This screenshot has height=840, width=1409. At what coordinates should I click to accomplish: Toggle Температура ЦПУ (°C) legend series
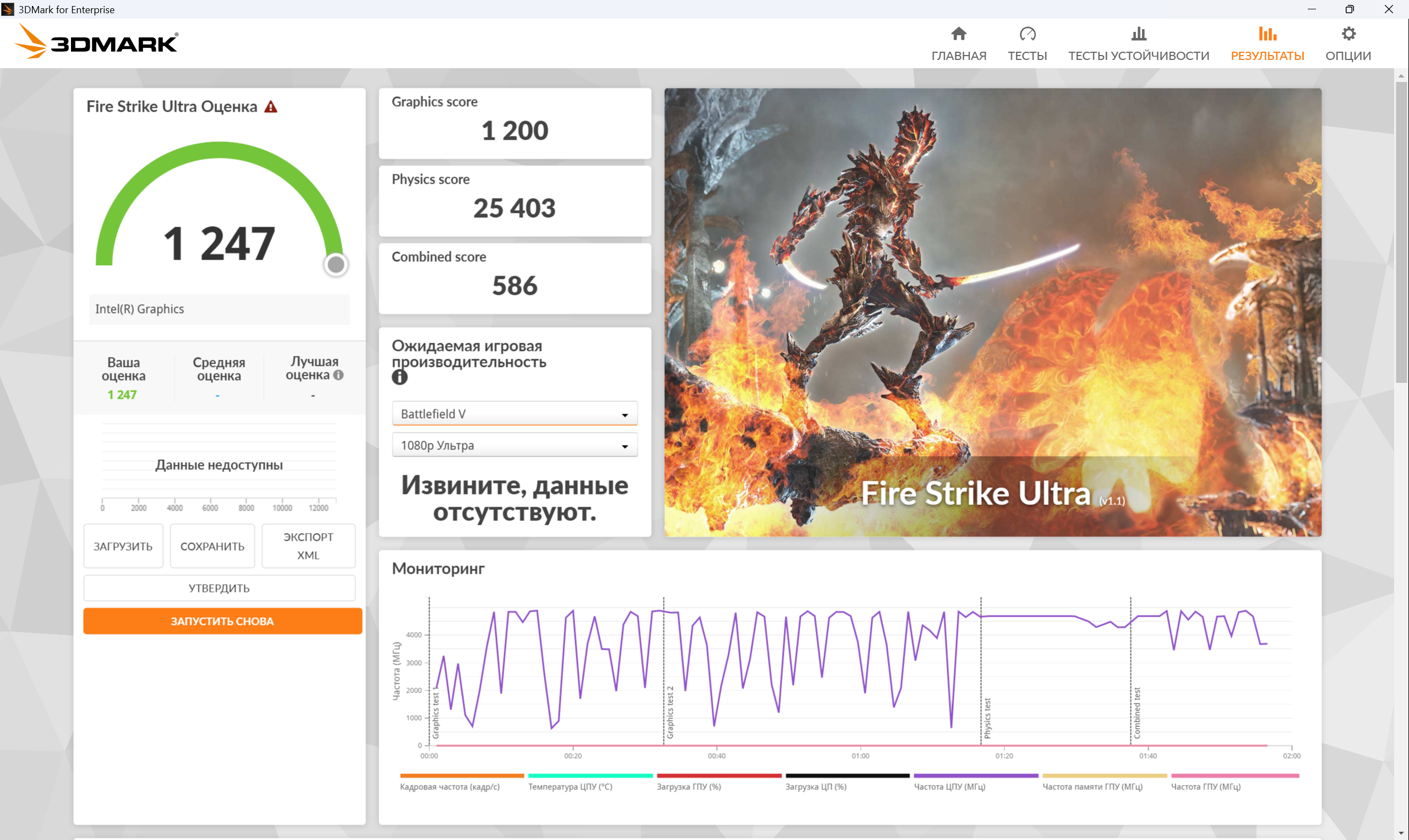tap(570, 786)
